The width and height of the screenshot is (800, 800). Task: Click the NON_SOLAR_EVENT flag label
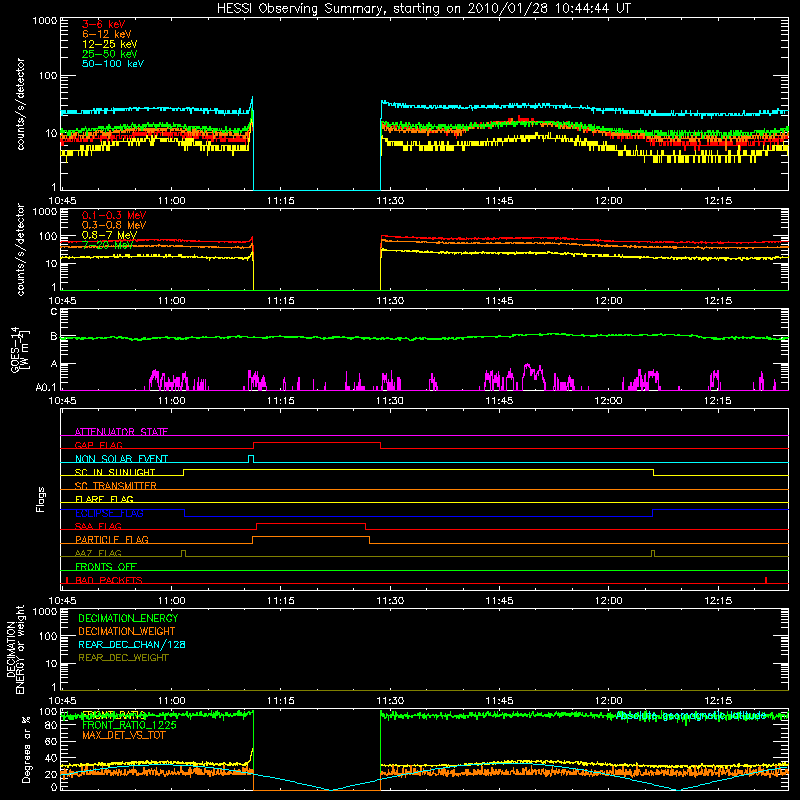click(x=121, y=459)
